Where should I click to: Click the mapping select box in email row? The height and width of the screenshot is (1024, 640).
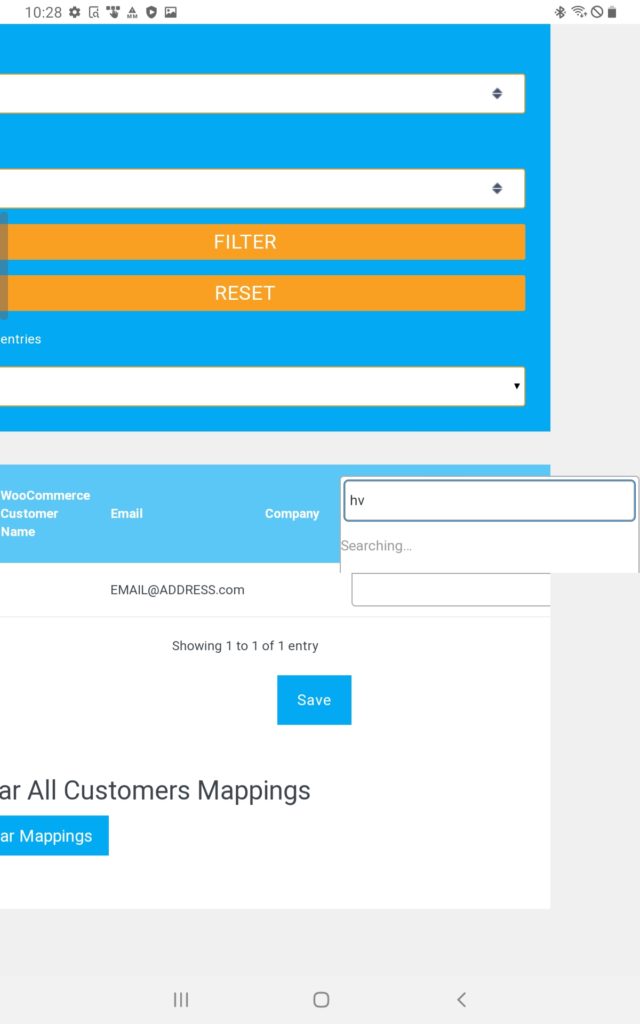pos(452,590)
